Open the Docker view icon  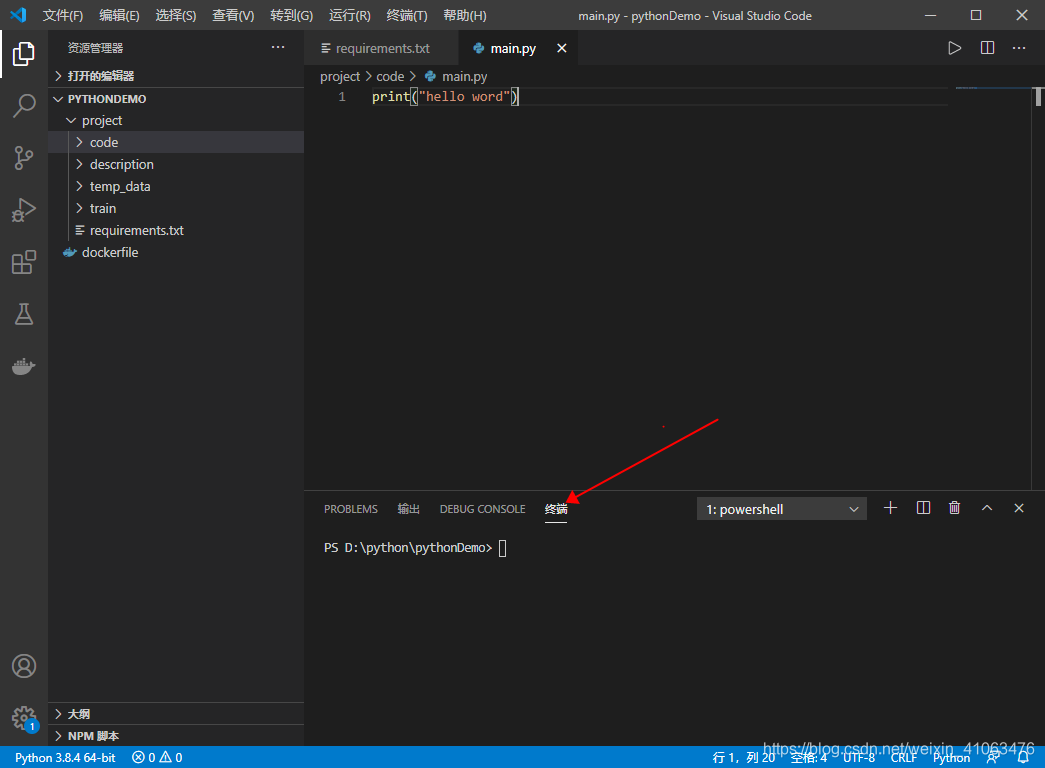coord(24,366)
